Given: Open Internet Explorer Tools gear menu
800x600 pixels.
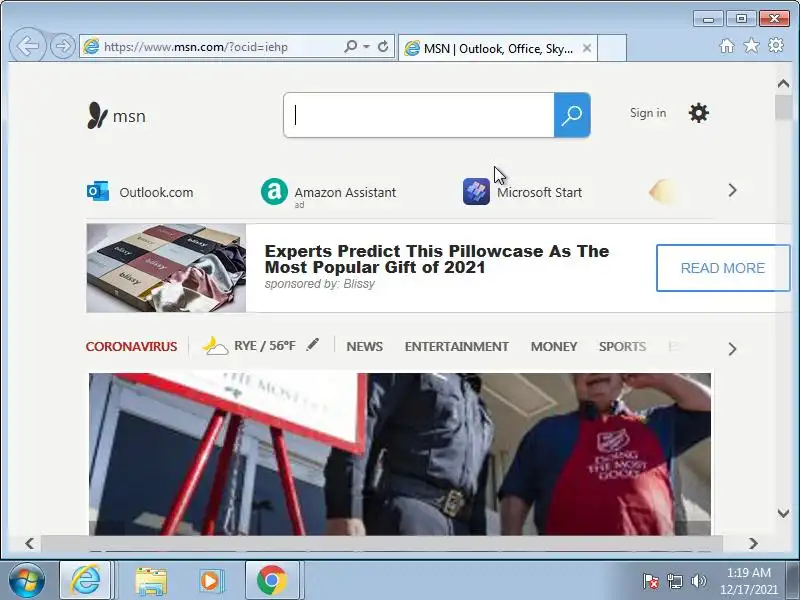Looking at the screenshot, I should 776,45.
